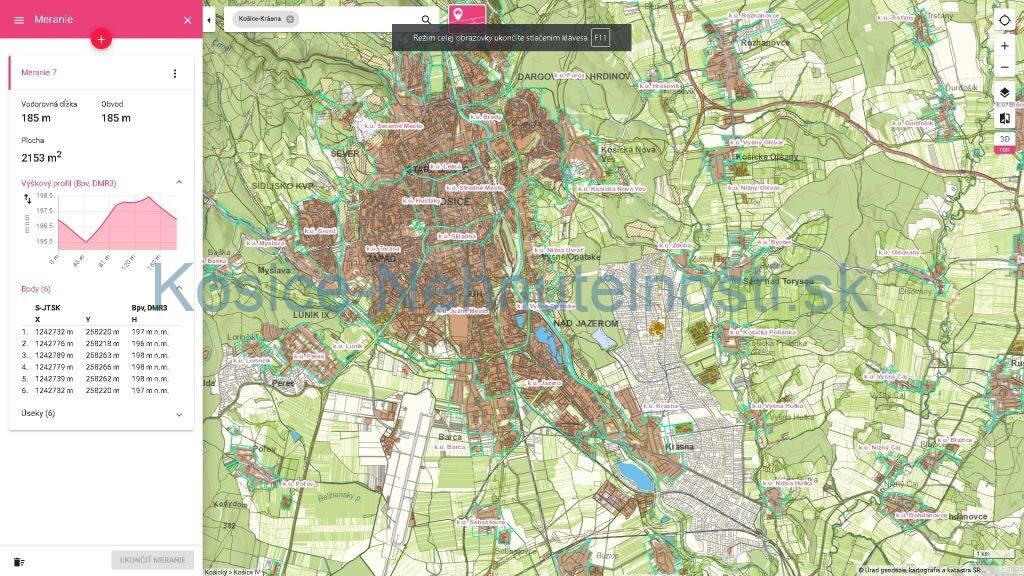Open the three-dot menu for Meranie 7
This screenshot has height=576, width=1024.
(174, 74)
